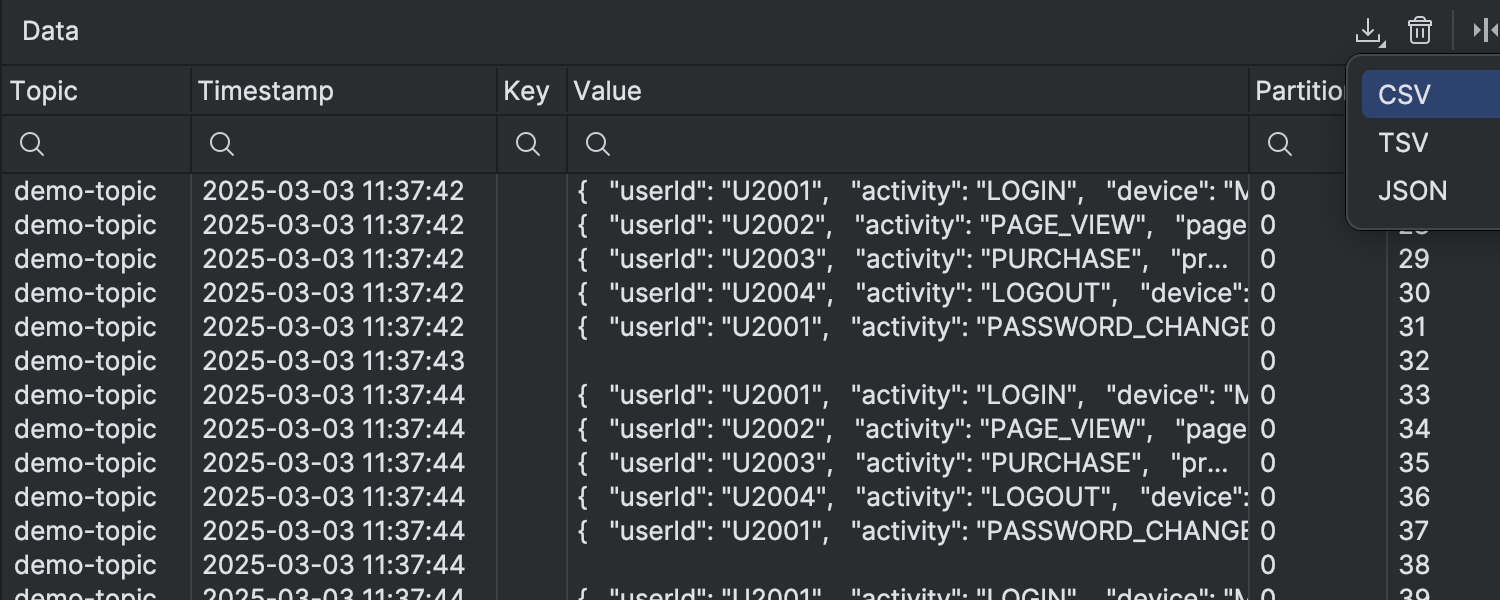Click the search icon in Timestamp filter
The width and height of the screenshot is (1500, 600).
point(222,145)
